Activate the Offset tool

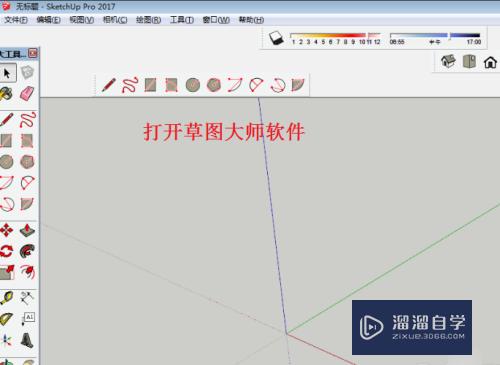(27, 272)
